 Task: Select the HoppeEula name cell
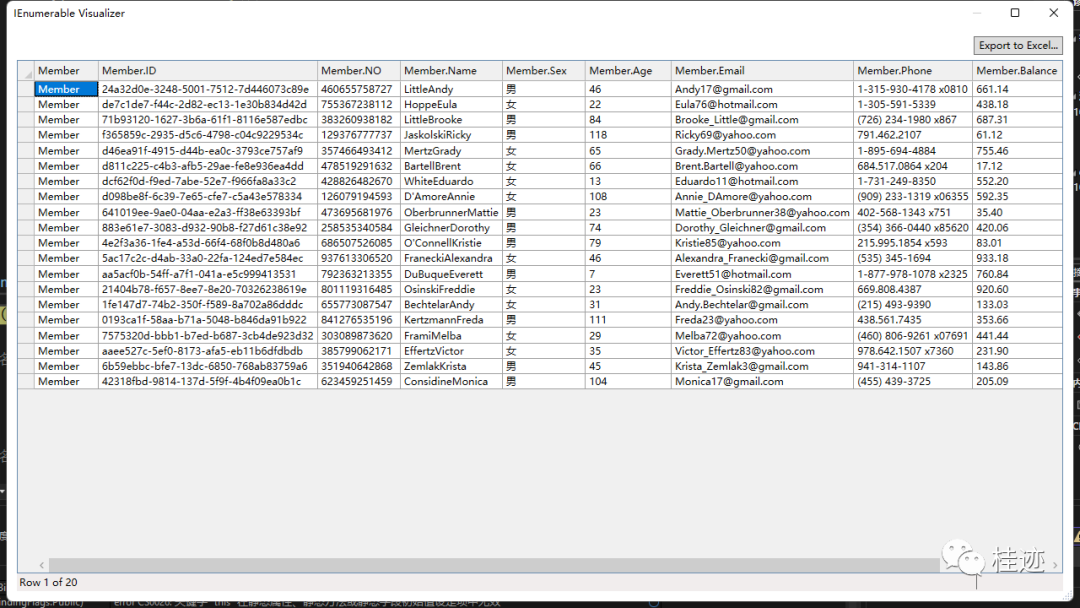451,104
